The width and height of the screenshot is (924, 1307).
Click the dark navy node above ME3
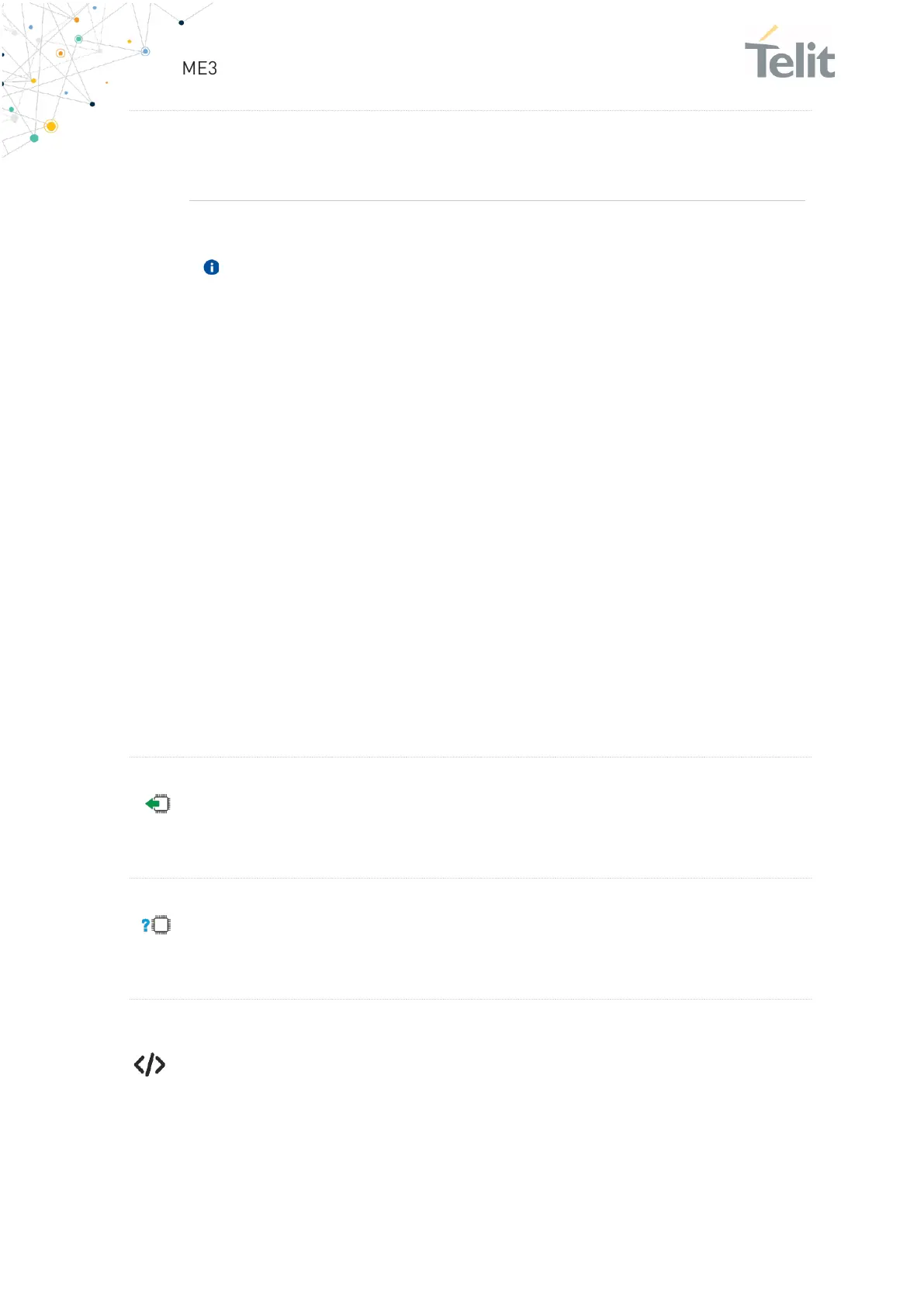(182, 23)
